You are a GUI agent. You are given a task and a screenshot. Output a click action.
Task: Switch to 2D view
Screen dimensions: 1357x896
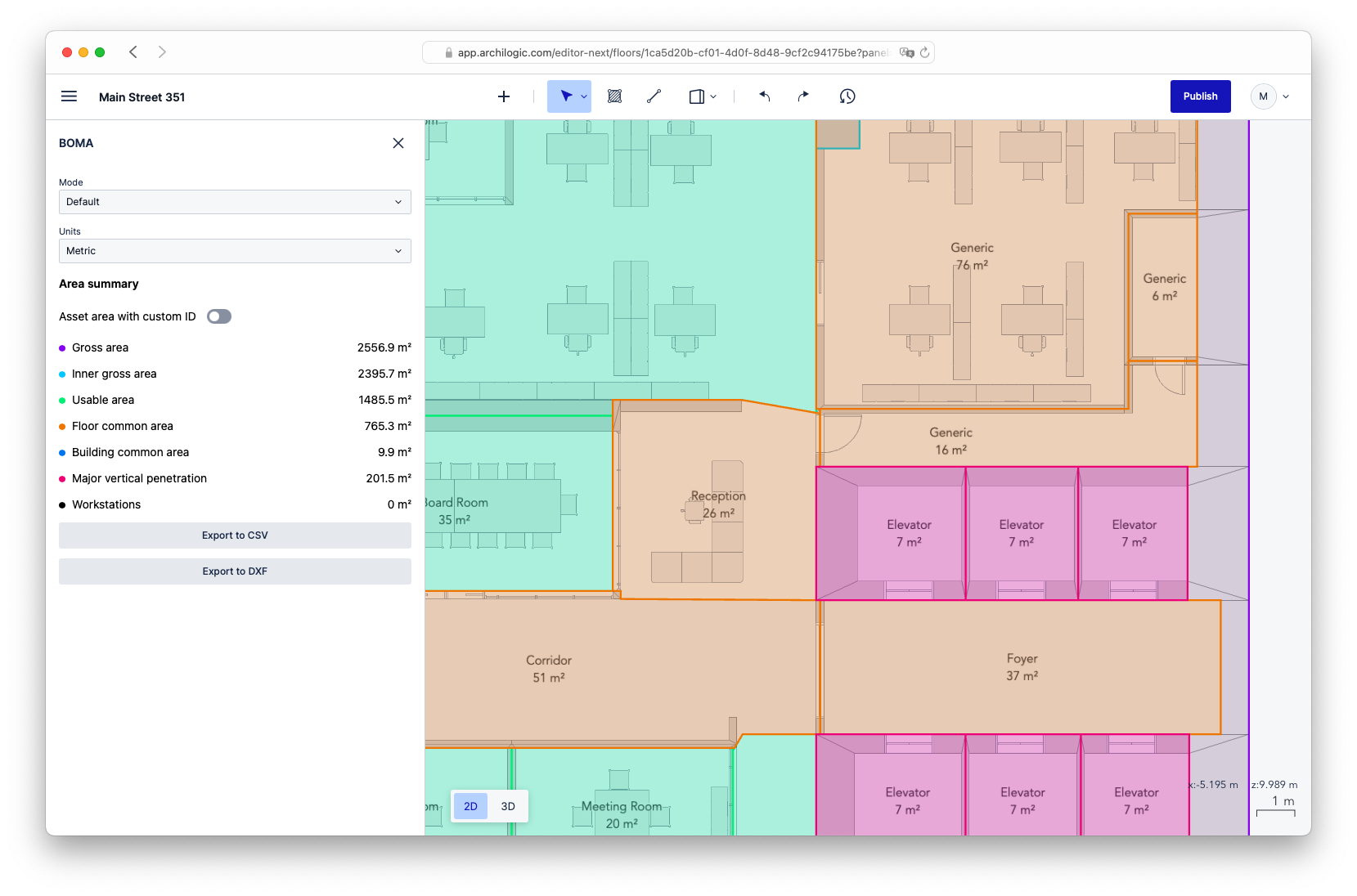tap(470, 806)
